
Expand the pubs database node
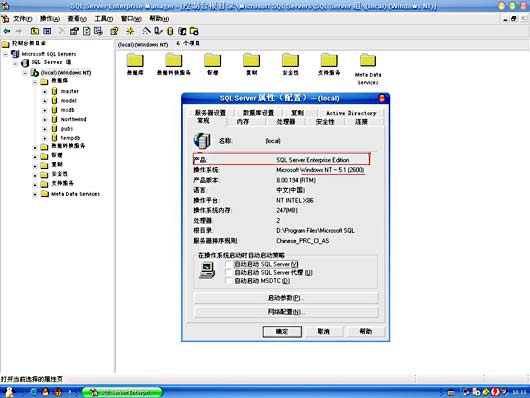44,129
